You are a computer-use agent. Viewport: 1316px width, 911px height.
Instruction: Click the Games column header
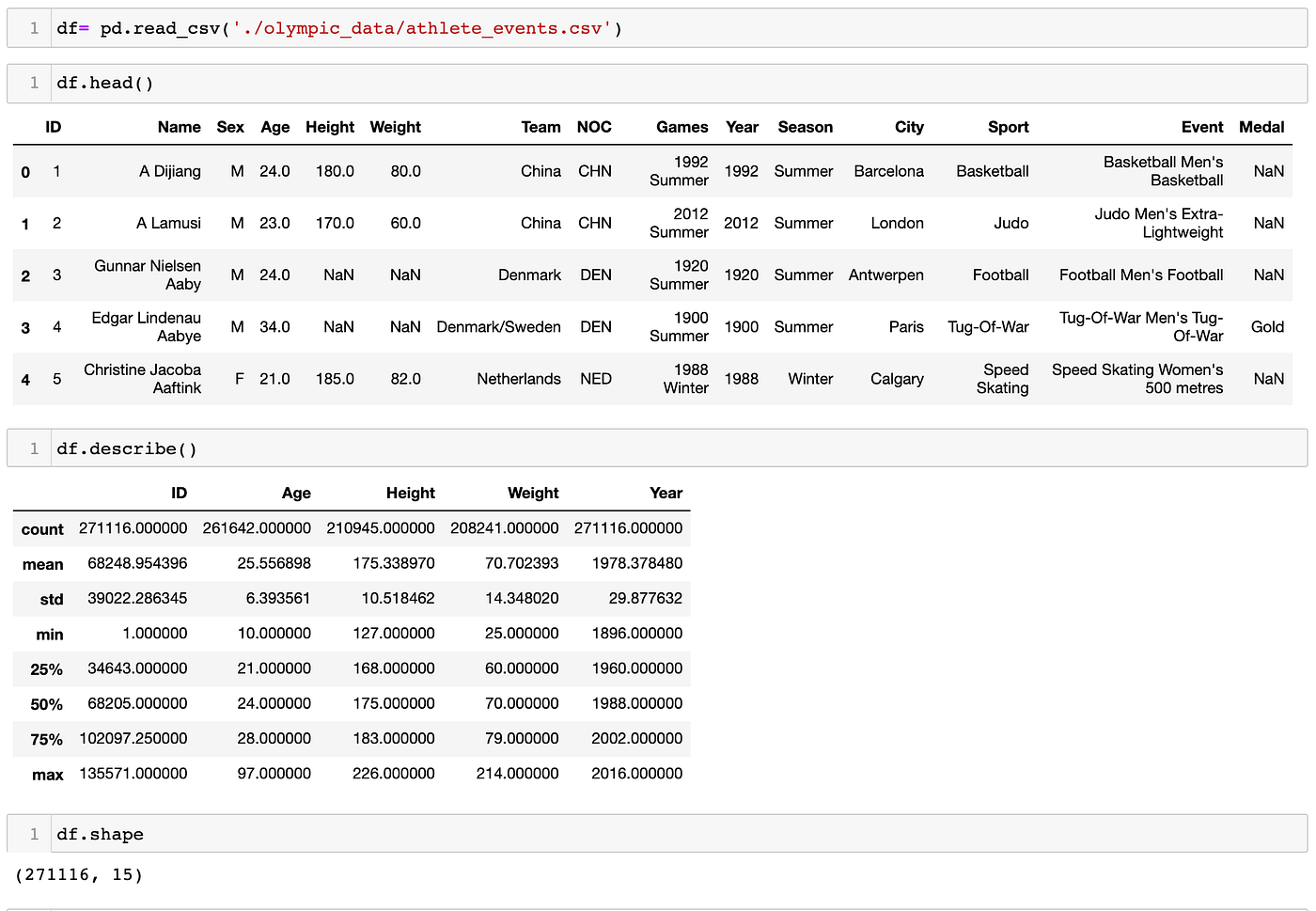(x=681, y=127)
